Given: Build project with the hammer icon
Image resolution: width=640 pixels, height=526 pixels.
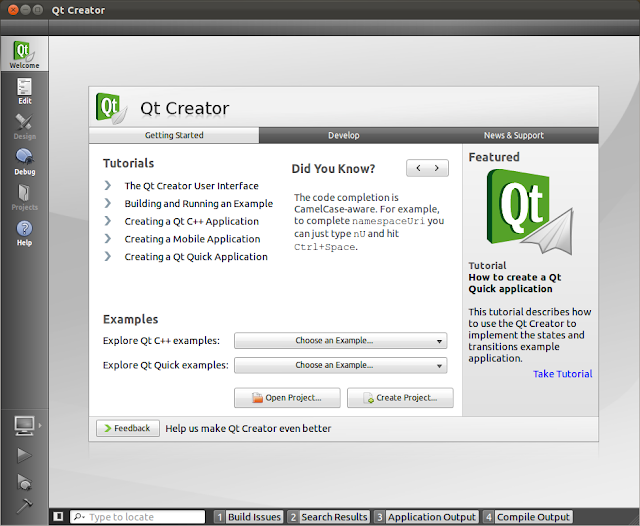Looking at the screenshot, I should coord(24,506).
